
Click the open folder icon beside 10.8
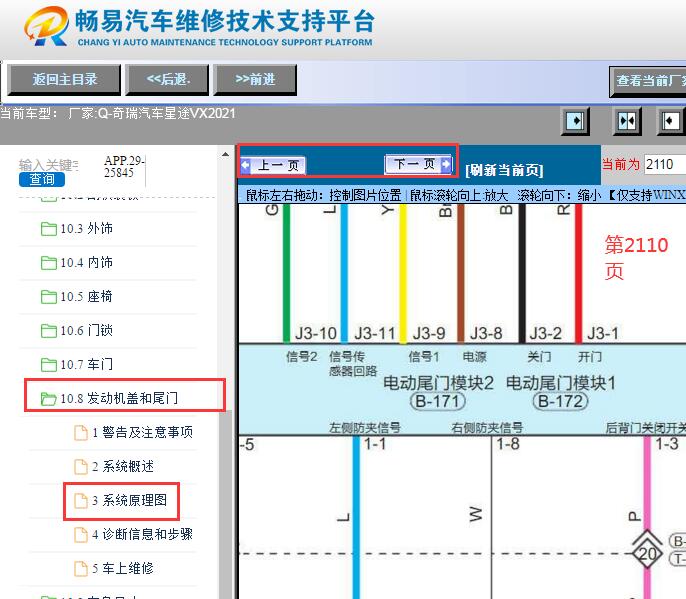point(49,399)
